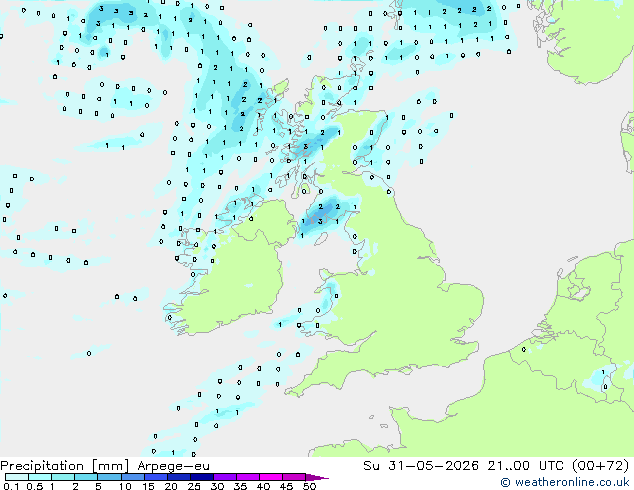Click the '45' legend scale label
The height and width of the screenshot is (490, 634).
[x=286, y=486]
